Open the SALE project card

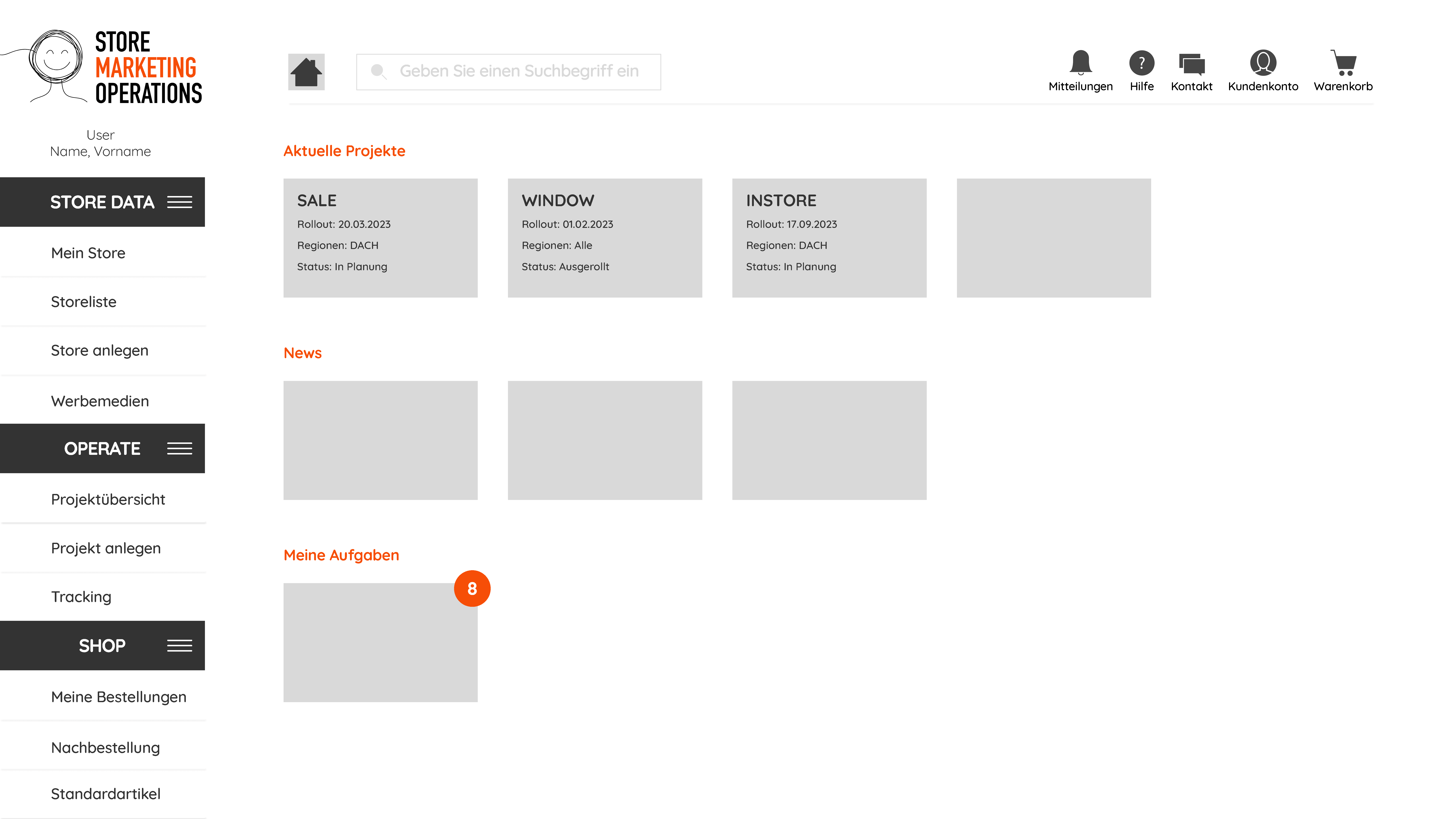coord(380,238)
